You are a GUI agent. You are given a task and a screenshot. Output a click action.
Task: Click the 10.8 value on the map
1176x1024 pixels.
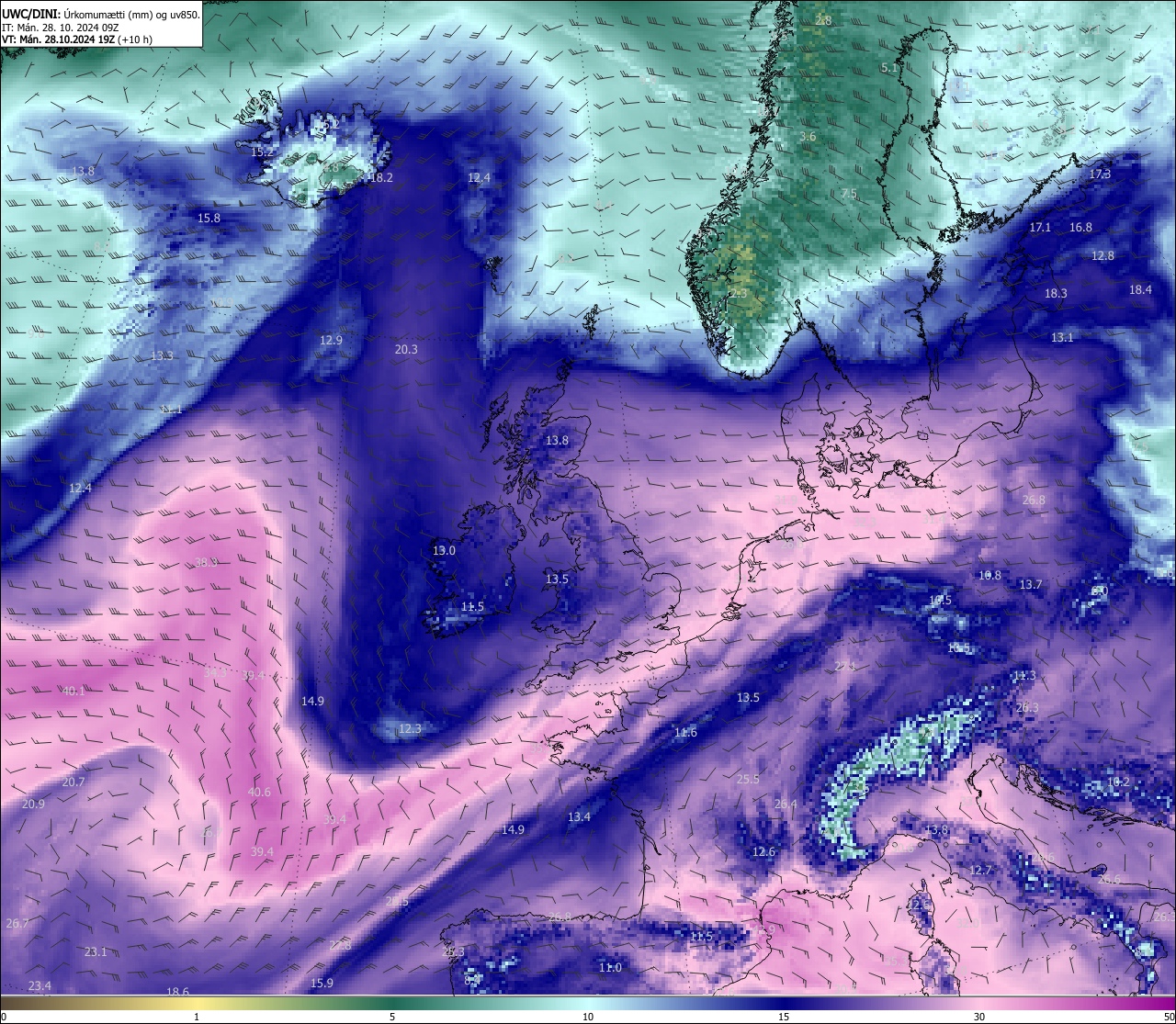point(989,575)
